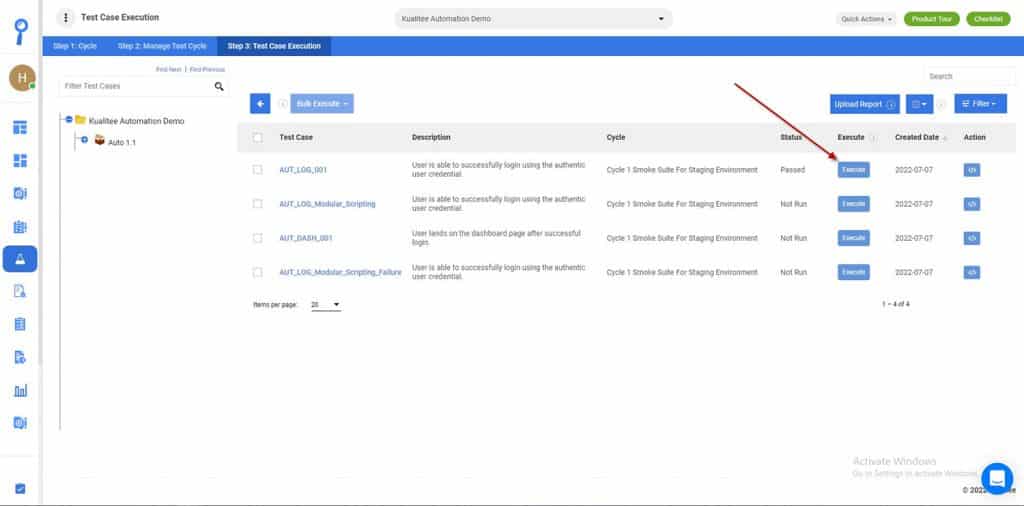Click the Product Tour button
Screen dimensions: 1024x506
point(931,19)
